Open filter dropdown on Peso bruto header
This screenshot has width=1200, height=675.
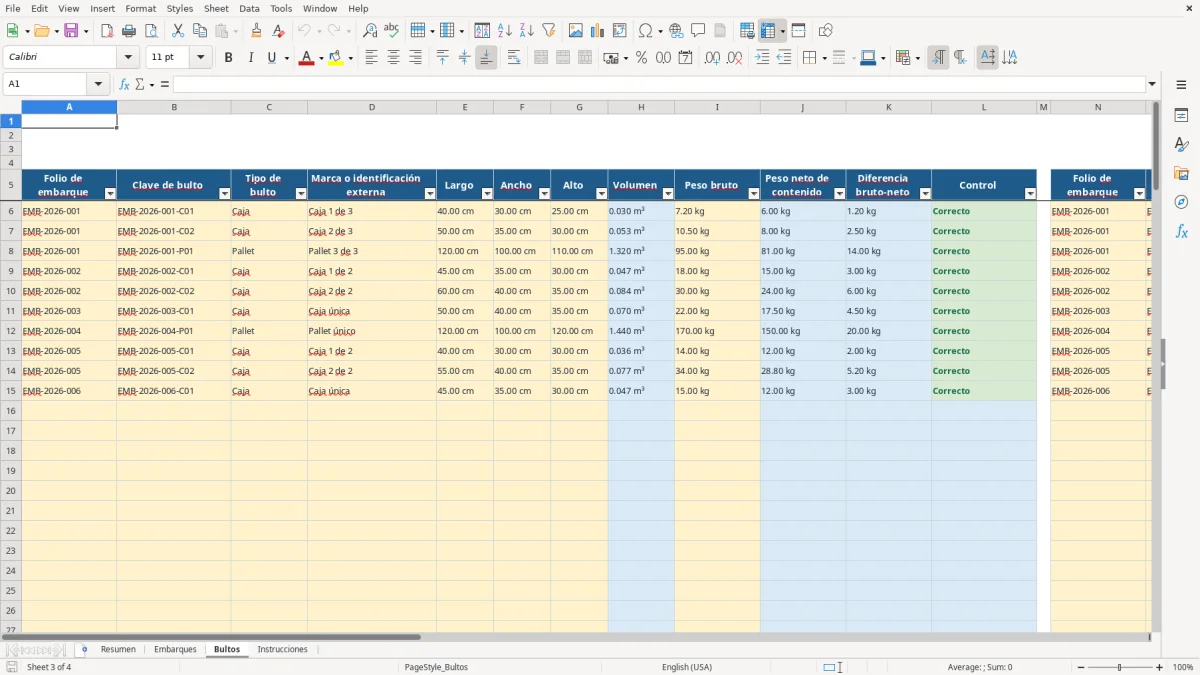(x=753, y=193)
